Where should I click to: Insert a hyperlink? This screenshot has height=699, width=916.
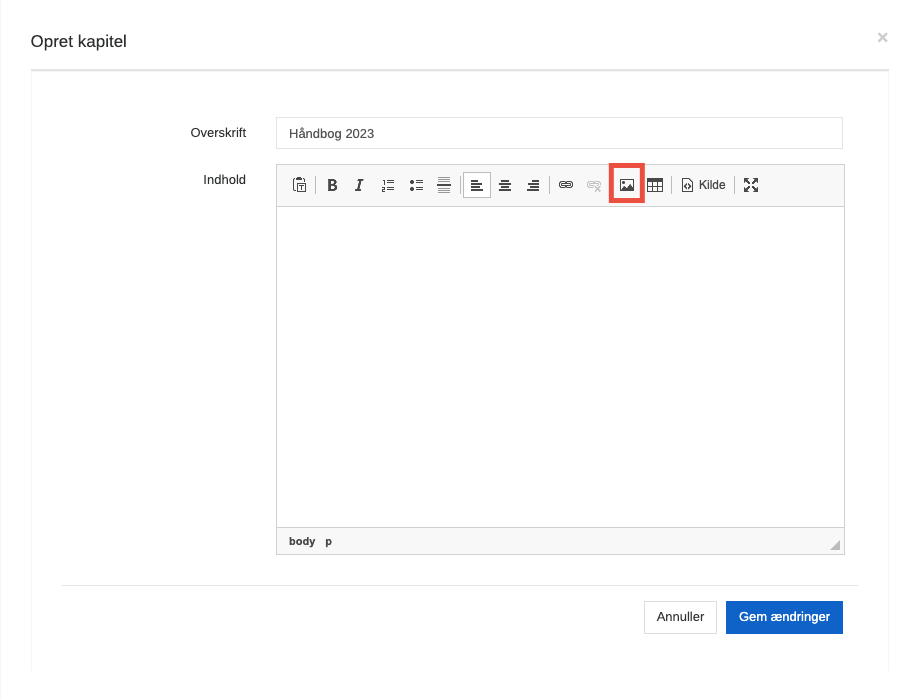tap(565, 185)
